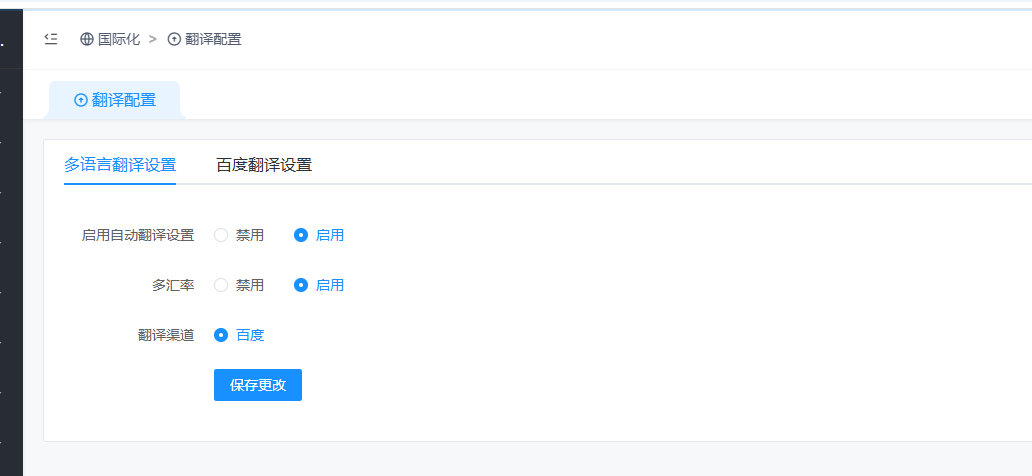The height and width of the screenshot is (476, 1032).
Task: Disable 多汇率 with the 禁用 radio
Action: (x=222, y=285)
